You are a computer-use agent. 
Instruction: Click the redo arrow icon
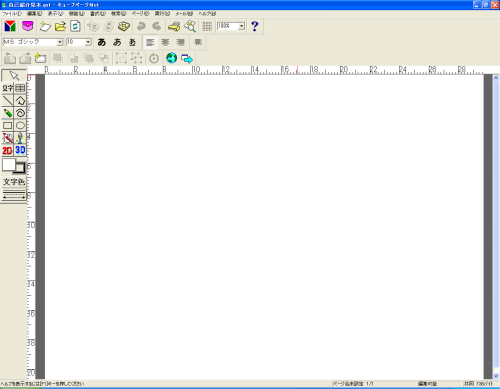tap(156, 26)
